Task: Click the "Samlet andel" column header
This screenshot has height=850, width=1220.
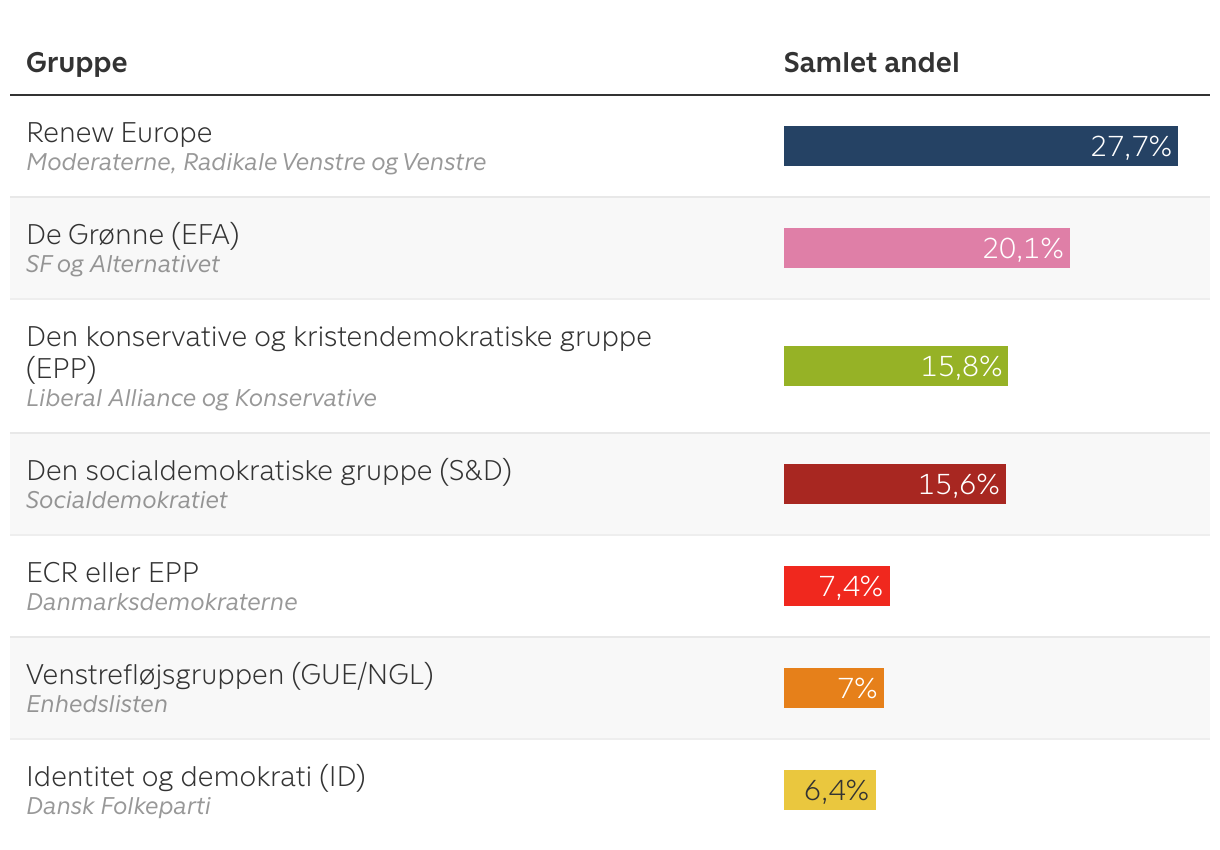Action: tap(871, 63)
